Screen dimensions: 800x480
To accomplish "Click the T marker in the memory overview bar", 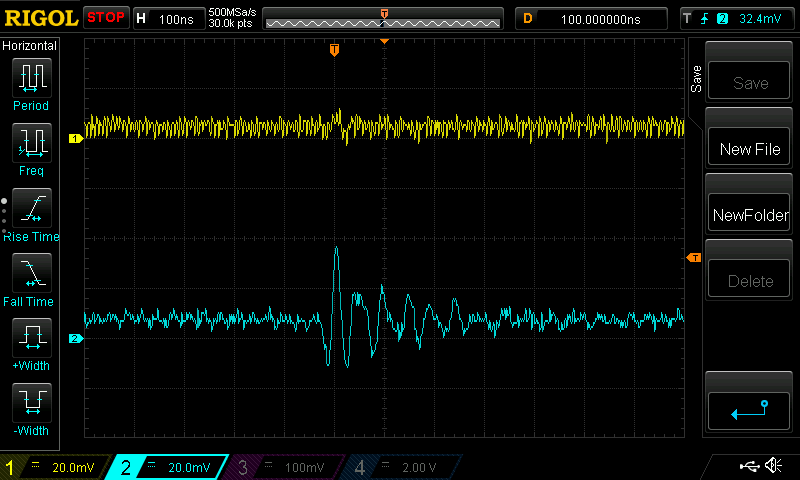I will coord(384,13).
